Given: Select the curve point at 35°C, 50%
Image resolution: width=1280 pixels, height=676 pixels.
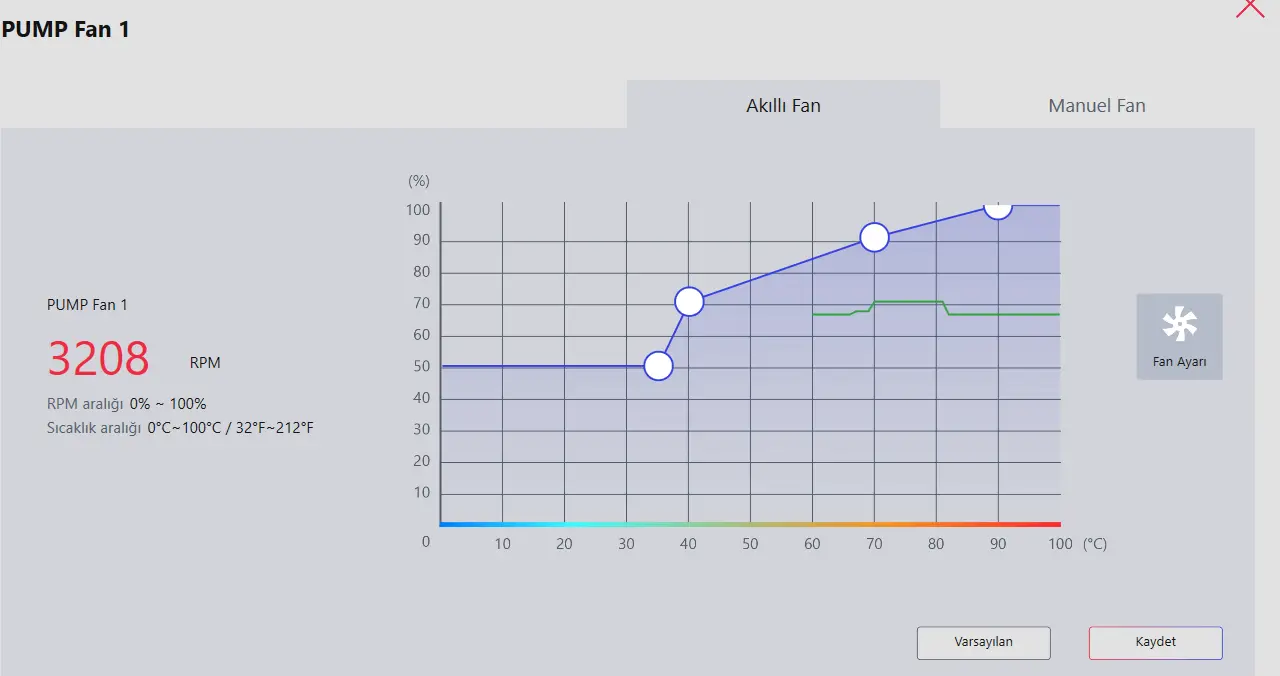Looking at the screenshot, I should 658,366.
